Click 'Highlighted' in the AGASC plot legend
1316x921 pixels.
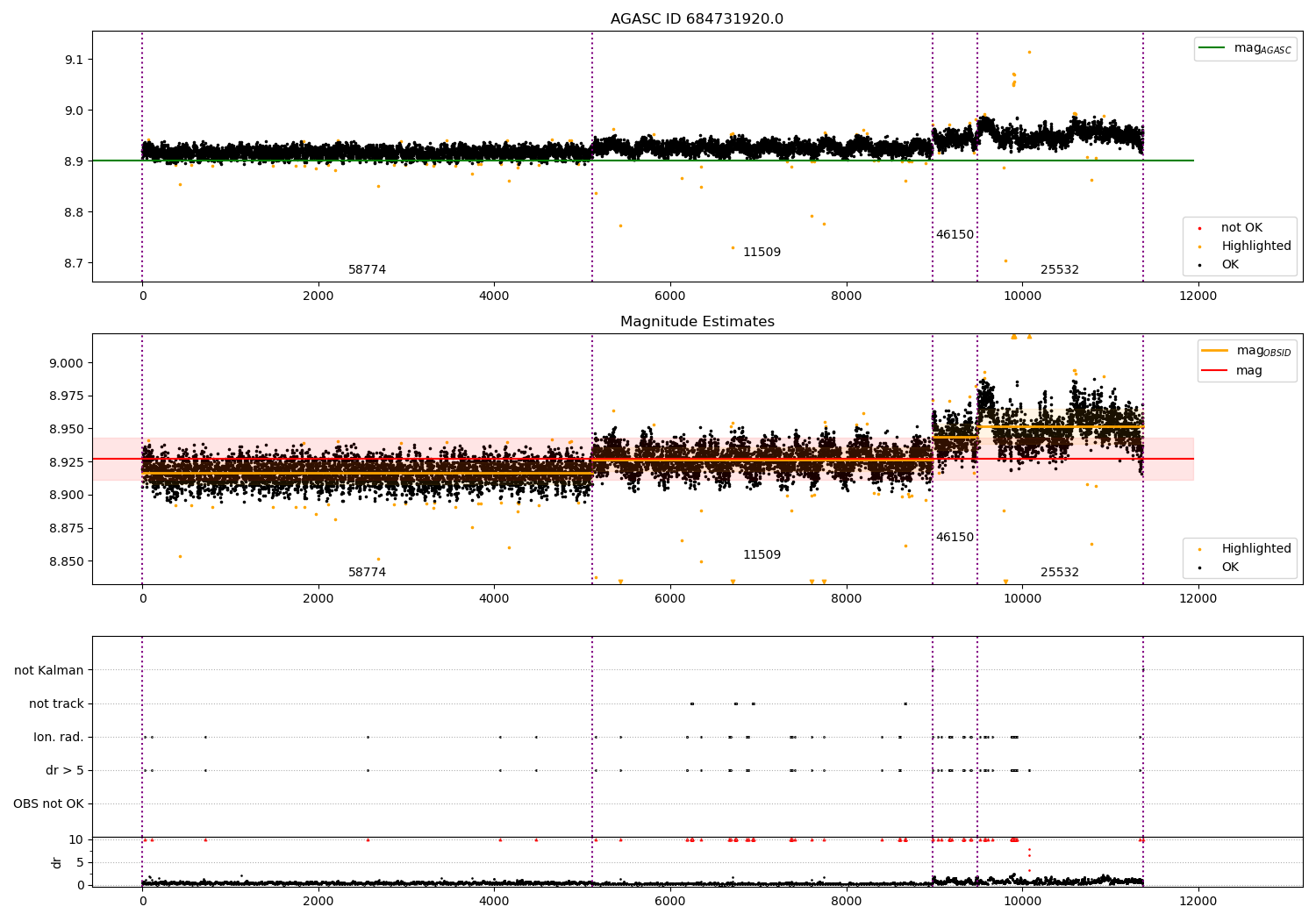1255,246
